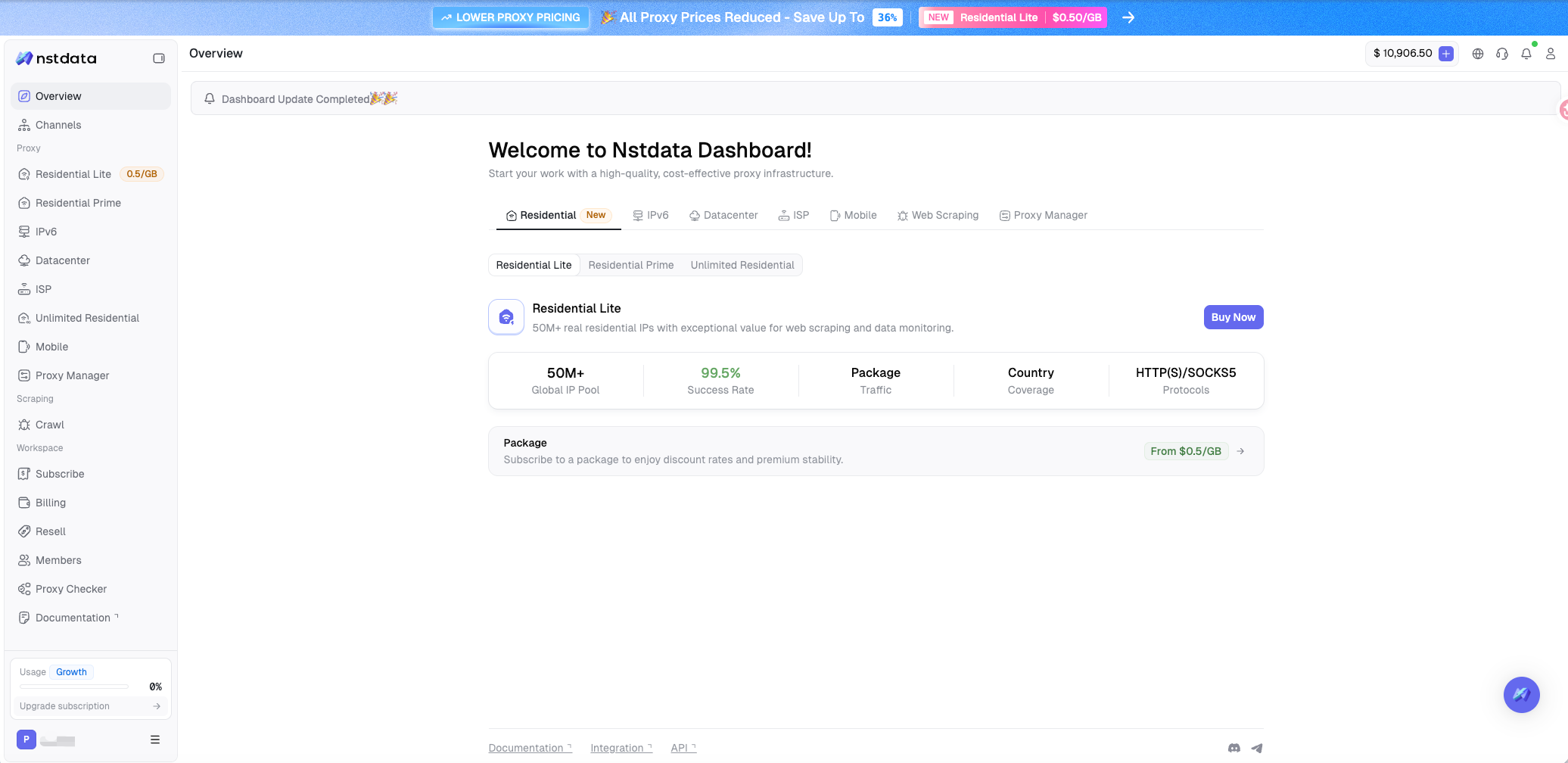Click the 99.5% Success Rate stat
The width and height of the screenshot is (1568, 763).
pos(720,381)
